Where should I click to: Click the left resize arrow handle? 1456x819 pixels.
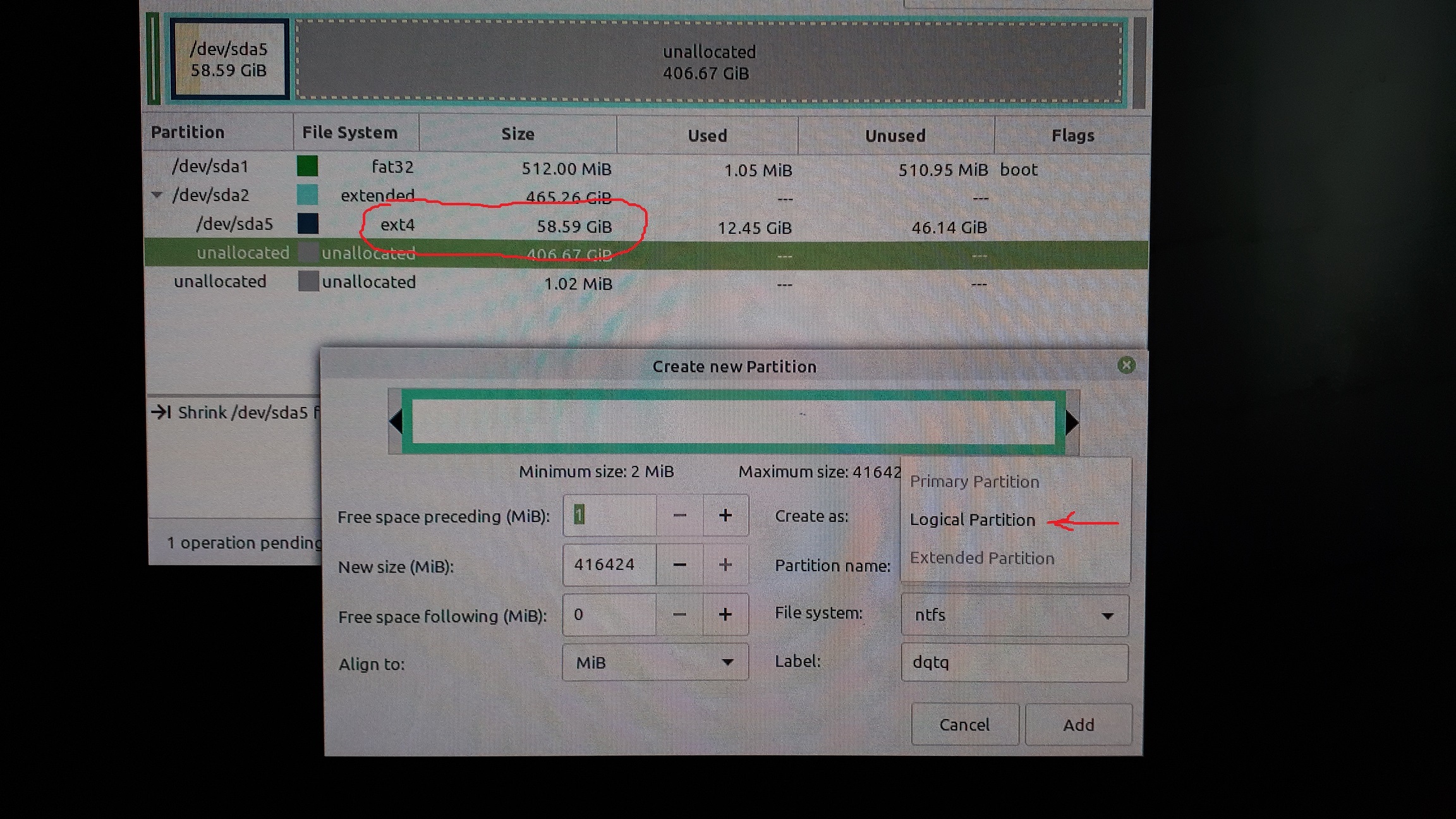396,422
